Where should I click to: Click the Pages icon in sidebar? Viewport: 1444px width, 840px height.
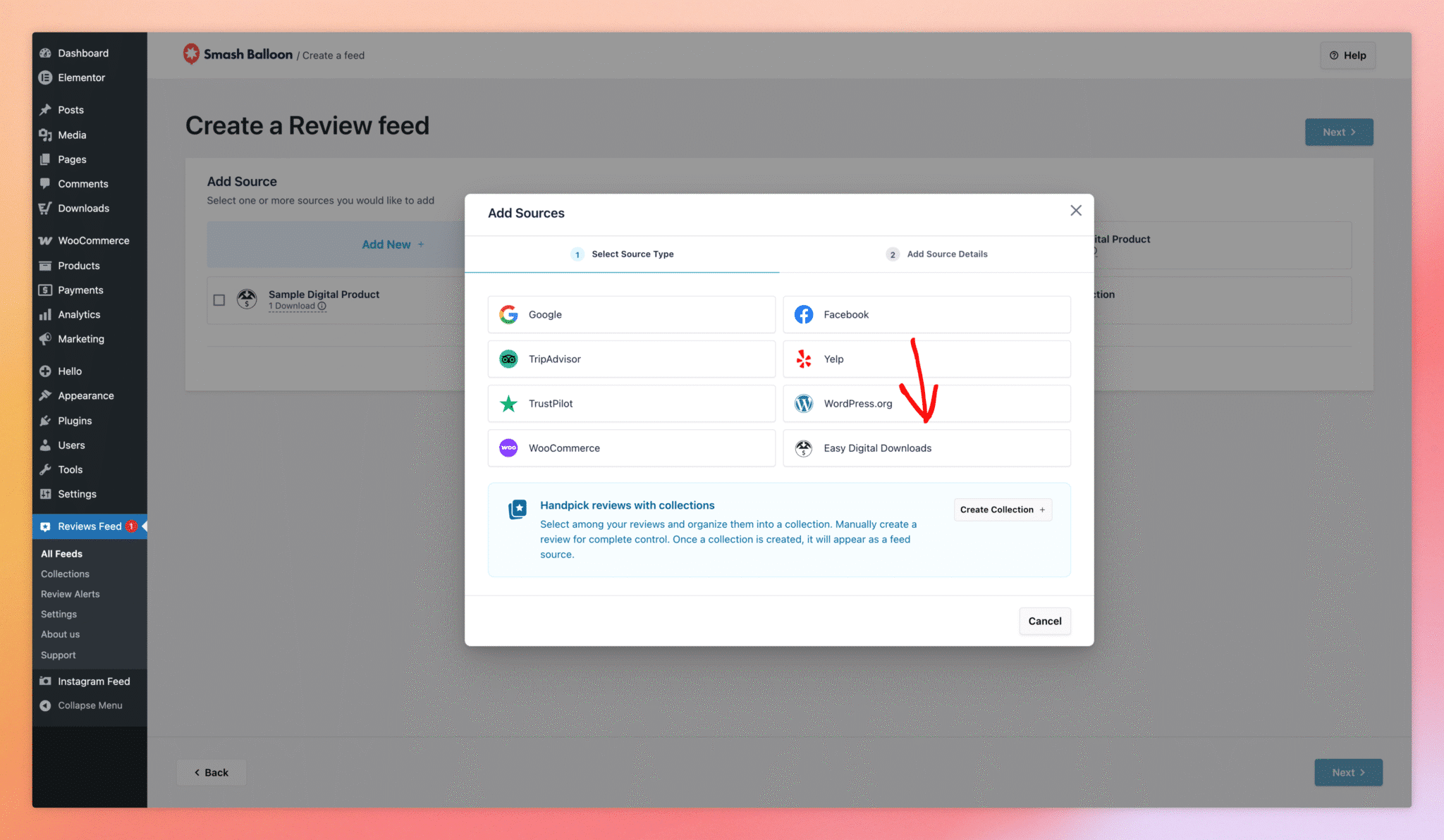tap(45, 159)
